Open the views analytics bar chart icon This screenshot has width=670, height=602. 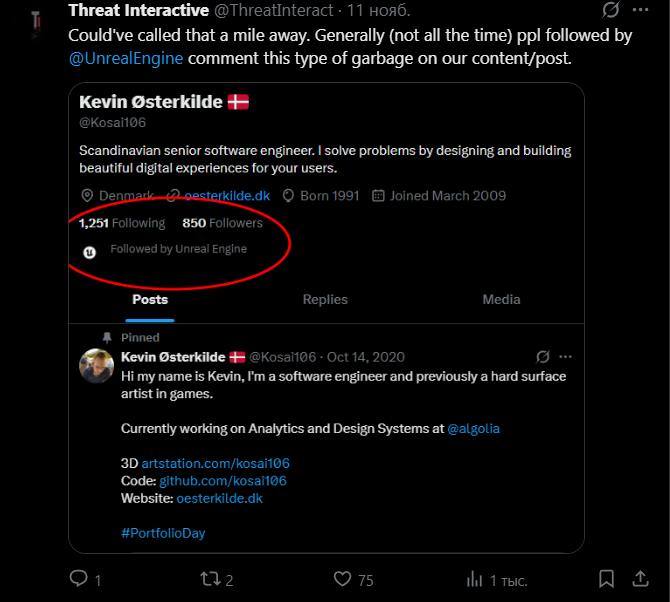click(x=475, y=579)
